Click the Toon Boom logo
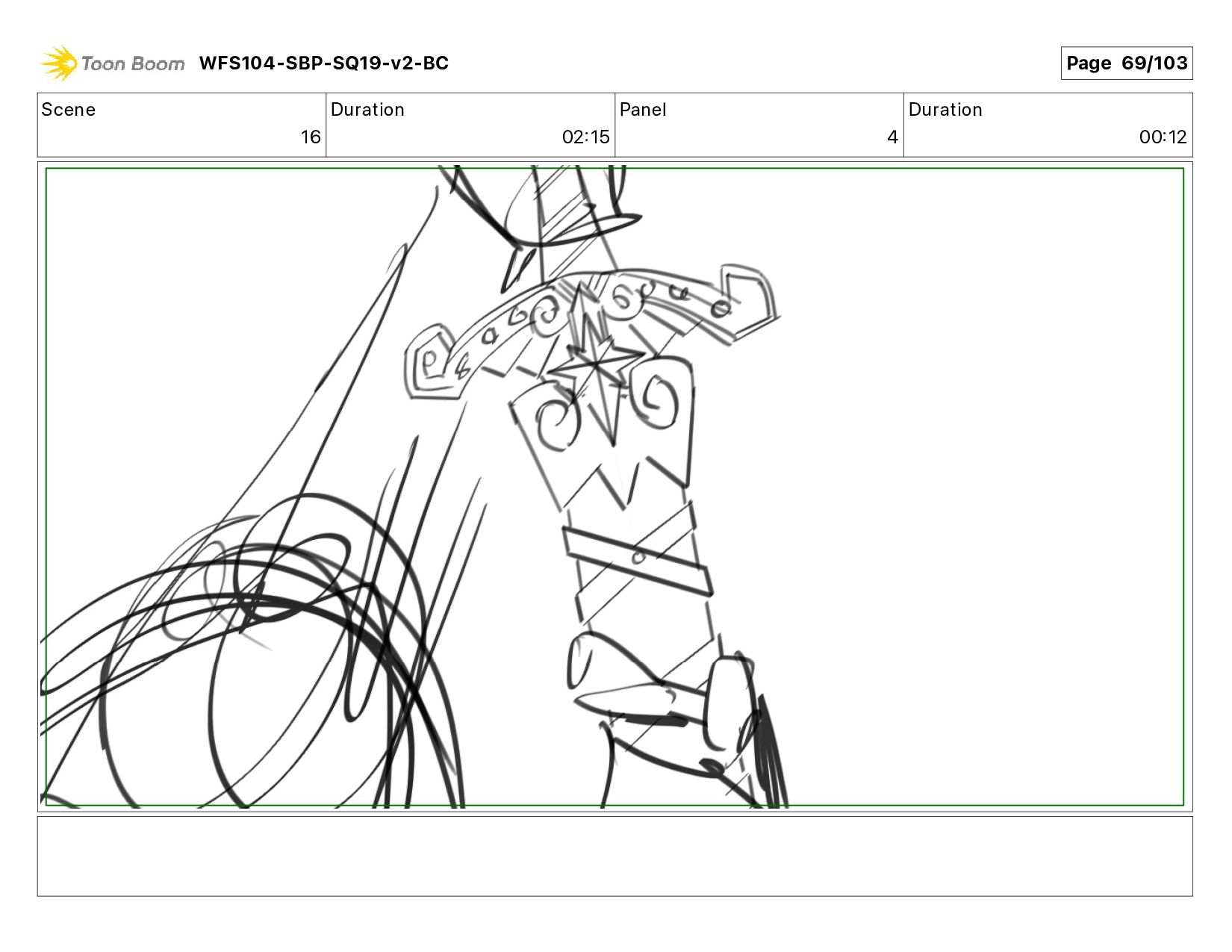The width and height of the screenshot is (1232, 952). coord(112,63)
